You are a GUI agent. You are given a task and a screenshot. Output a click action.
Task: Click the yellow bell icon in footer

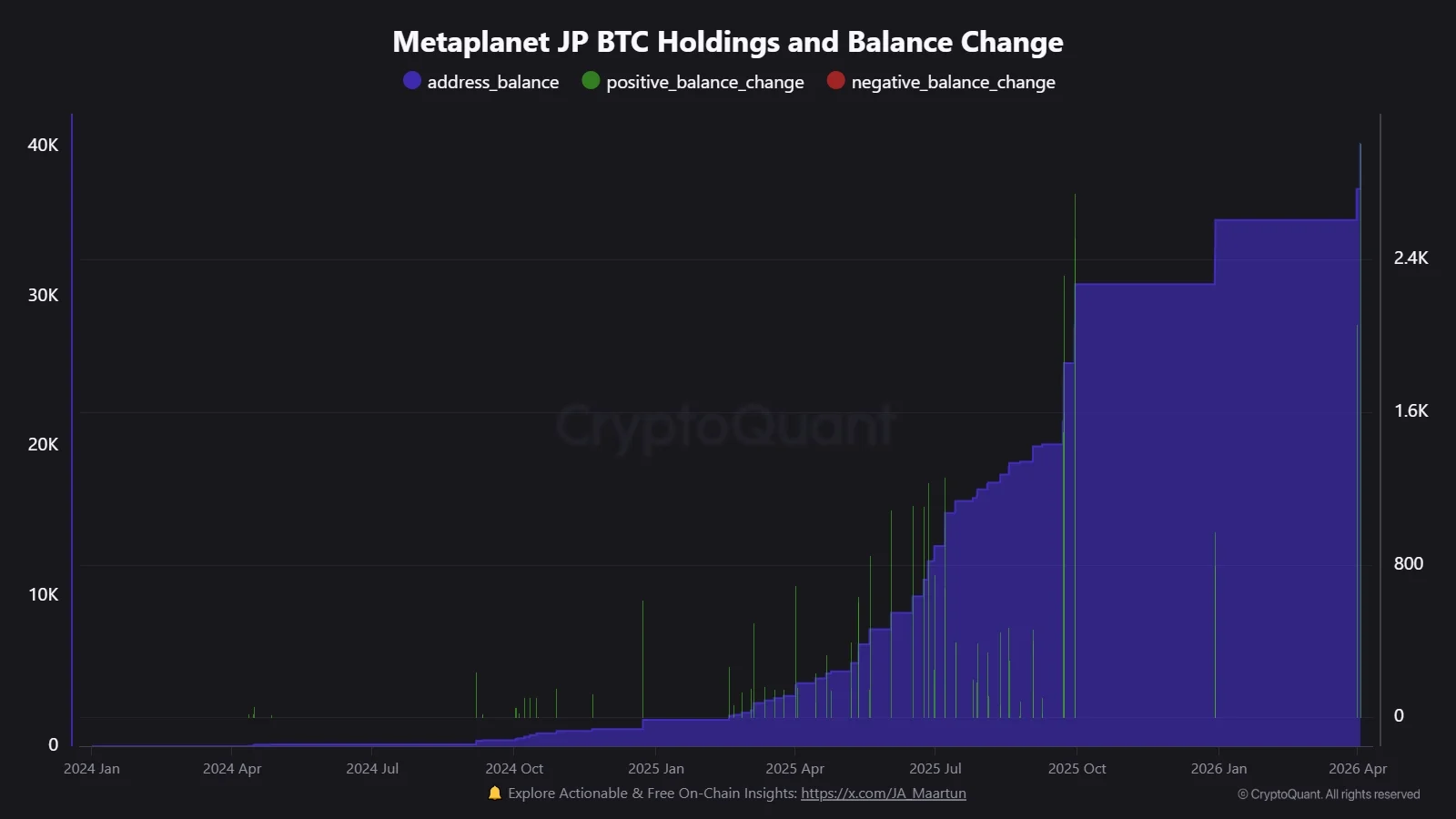click(x=495, y=794)
